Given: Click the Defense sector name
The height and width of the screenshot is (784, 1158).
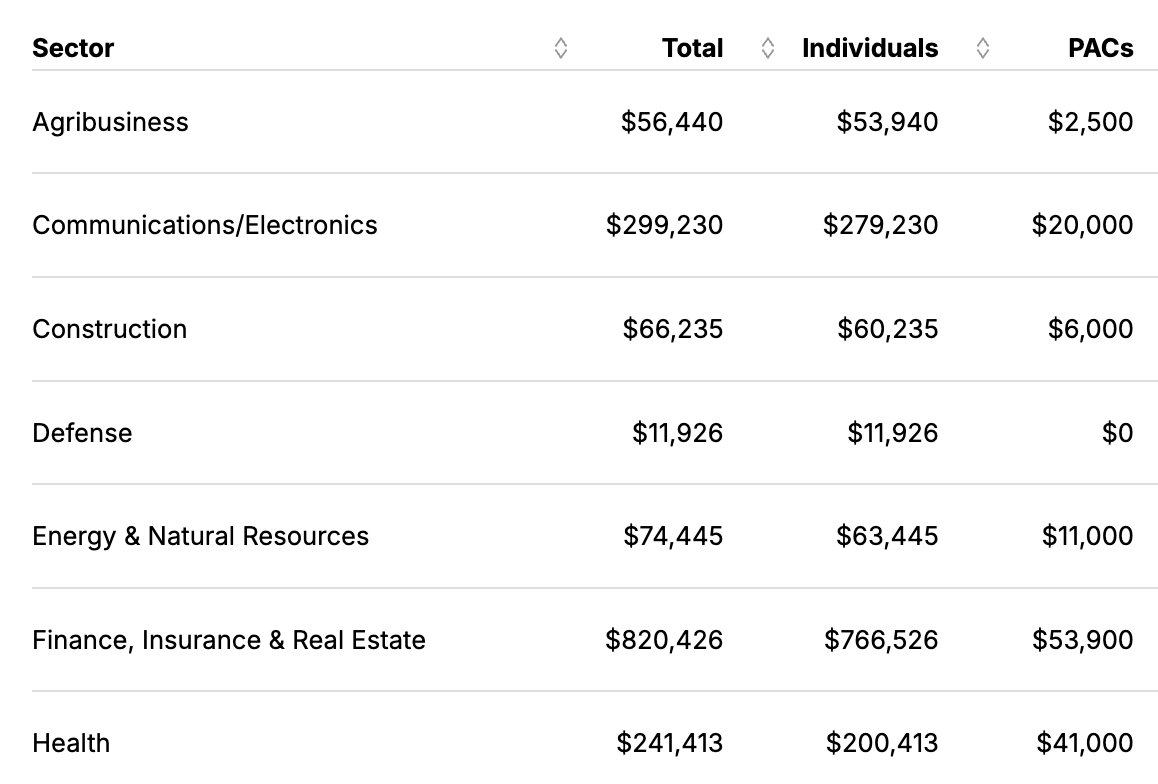Looking at the screenshot, I should coord(82,433).
